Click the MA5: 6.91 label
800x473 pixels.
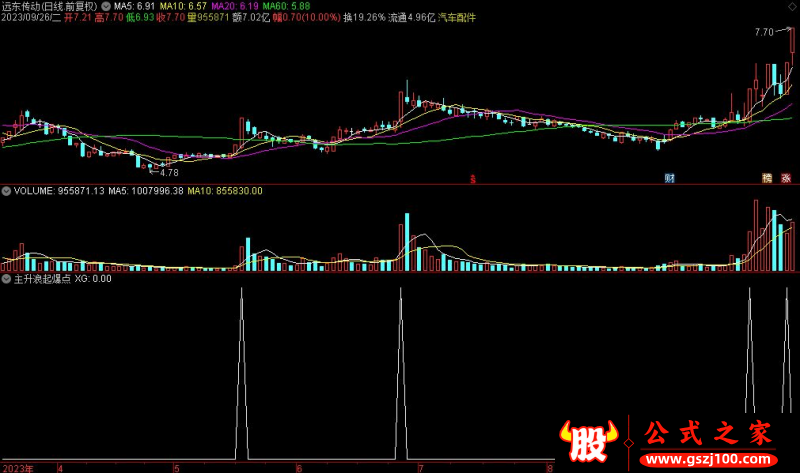point(134,7)
